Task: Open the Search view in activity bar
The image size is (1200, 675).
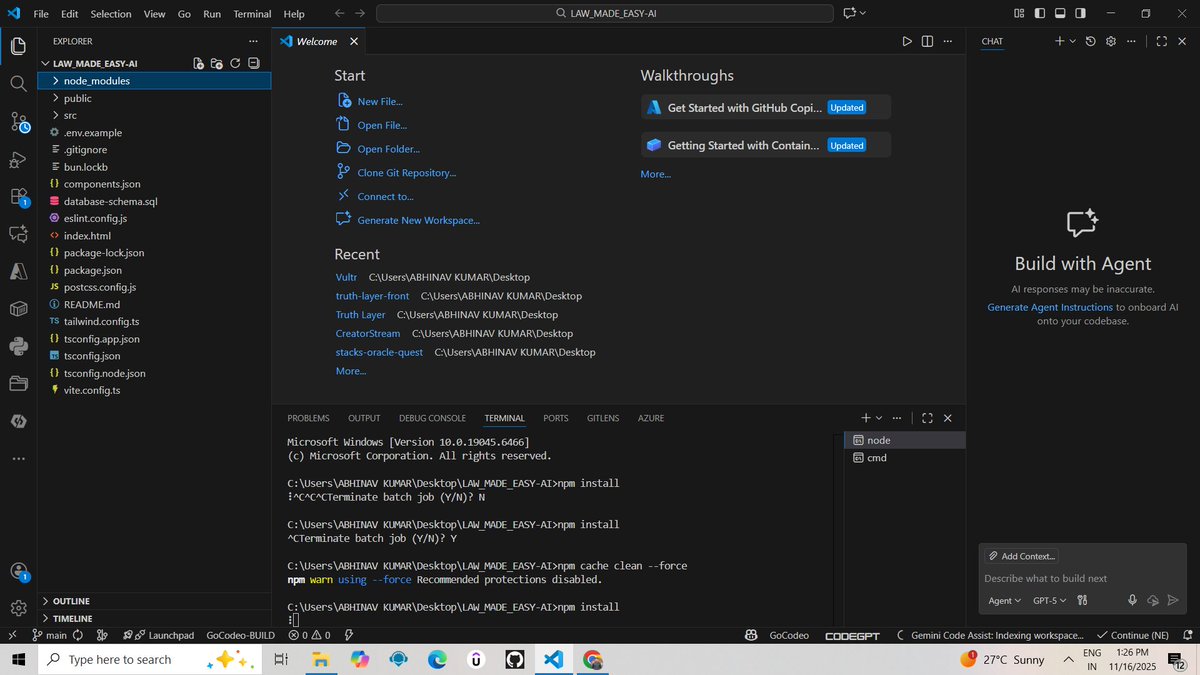Action: 18,84
